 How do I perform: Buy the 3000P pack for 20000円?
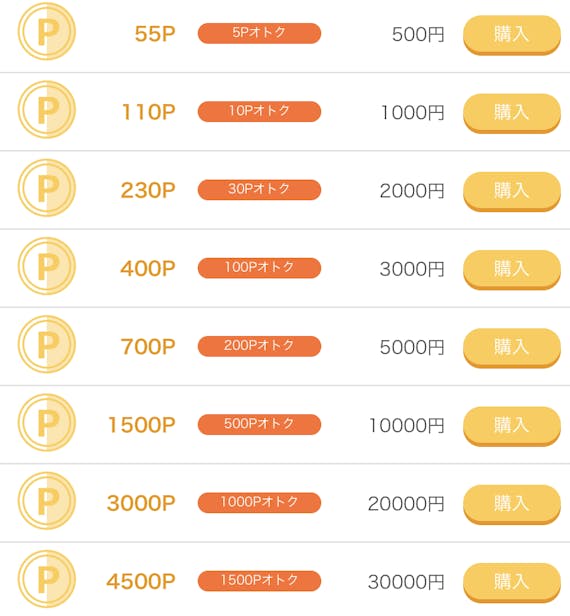point(512,504)
